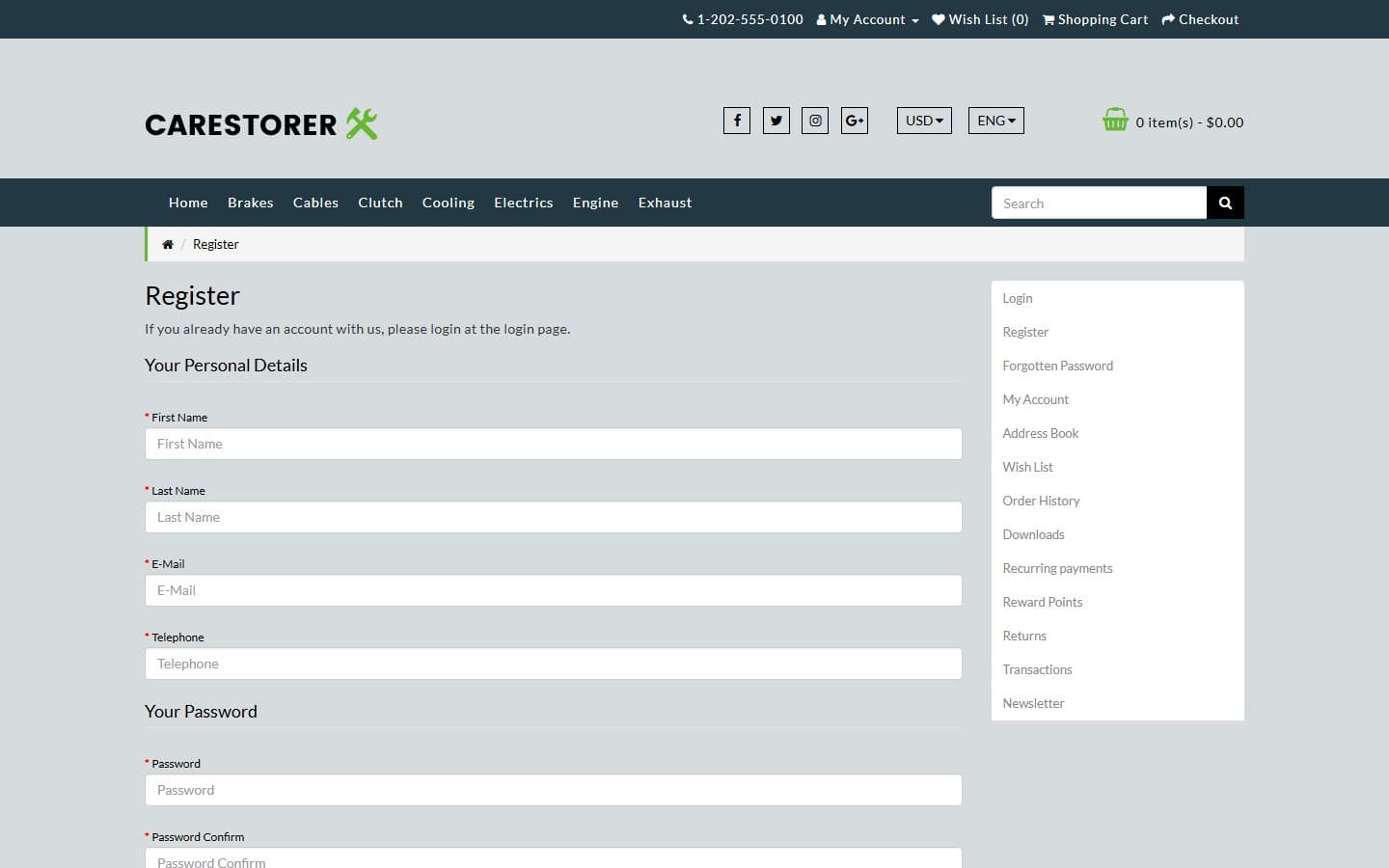This screenshot has width=1389, height=868.
Task: Focus the Search input field
Action: (1099, 203)
